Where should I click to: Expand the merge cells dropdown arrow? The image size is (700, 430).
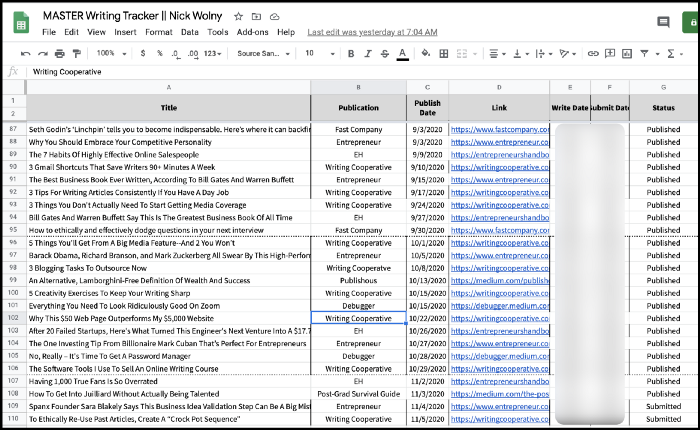[x=475, y=54]
